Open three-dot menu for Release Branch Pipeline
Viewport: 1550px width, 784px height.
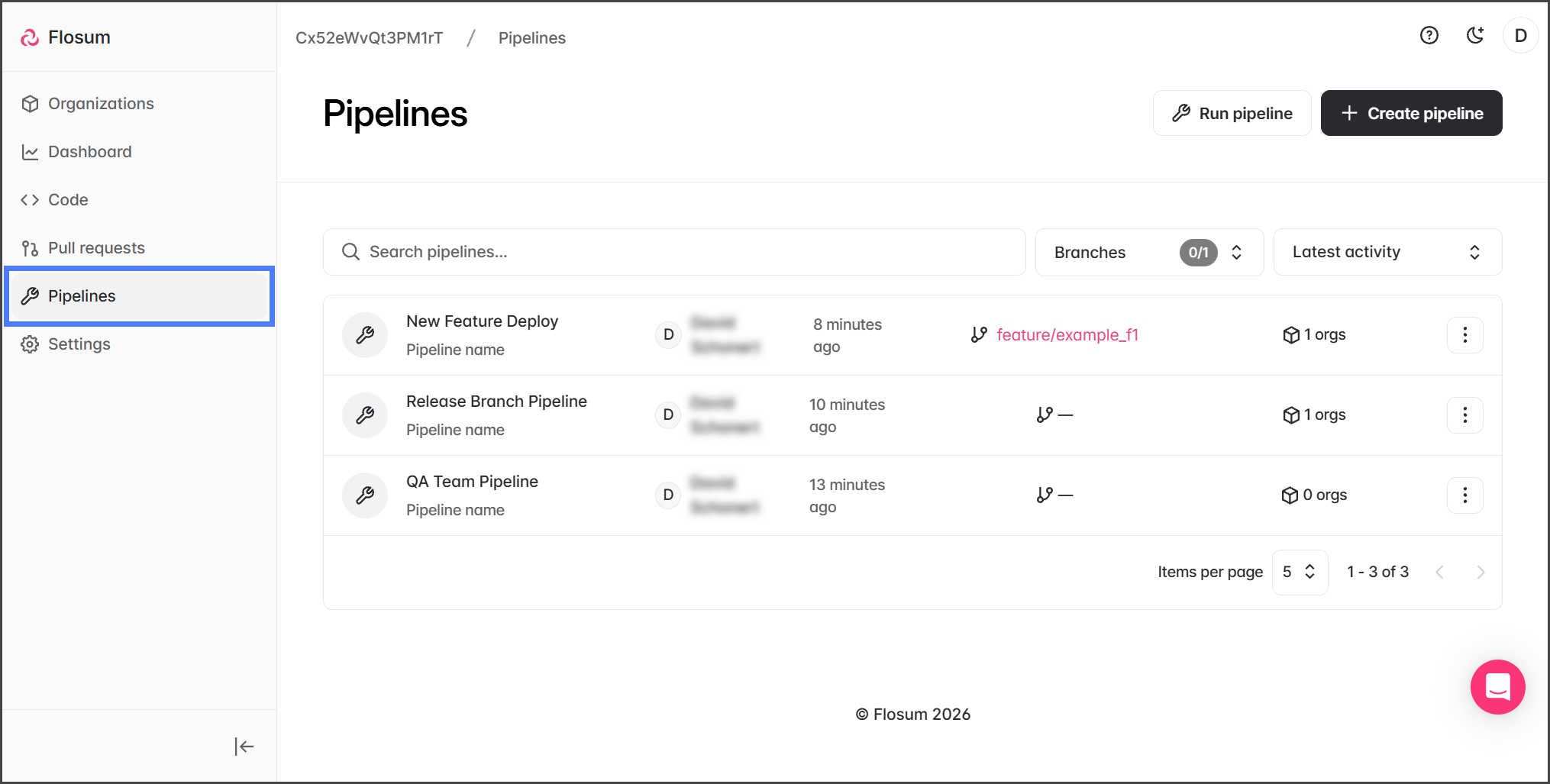click(1464, 415)
